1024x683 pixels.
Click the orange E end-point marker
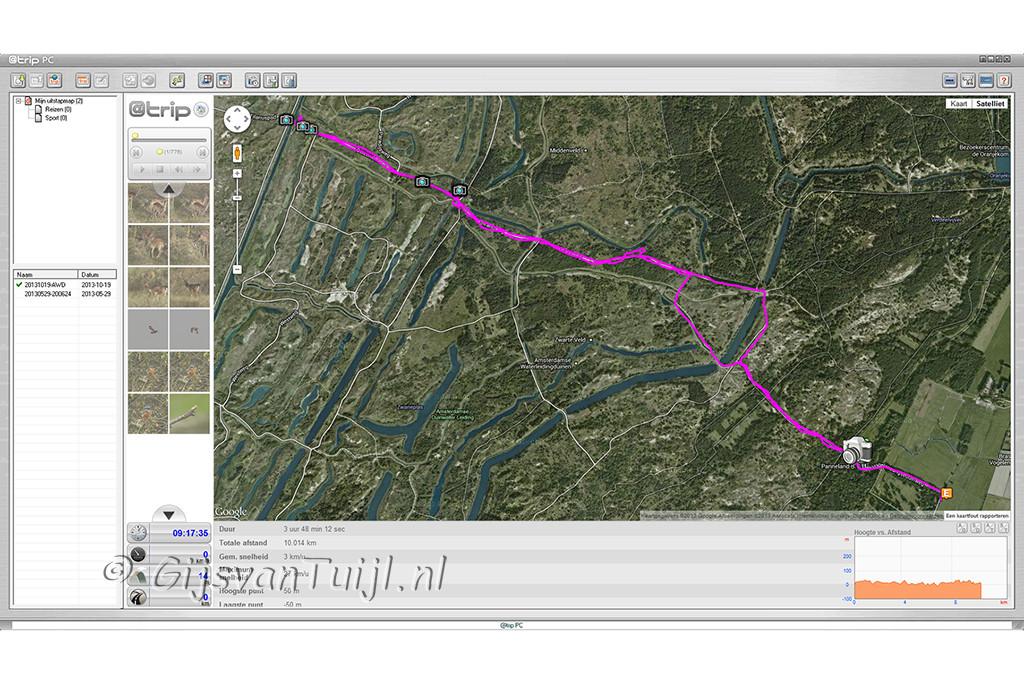(946, 493)
